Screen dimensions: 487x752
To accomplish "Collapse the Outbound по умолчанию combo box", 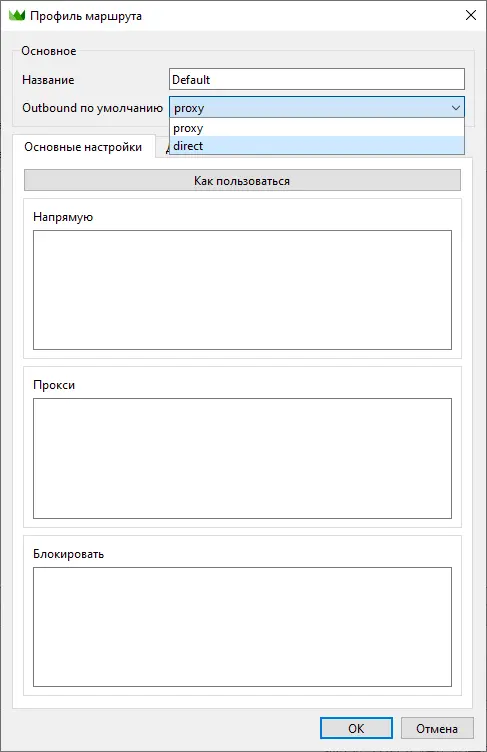I will tap(317, 107).
